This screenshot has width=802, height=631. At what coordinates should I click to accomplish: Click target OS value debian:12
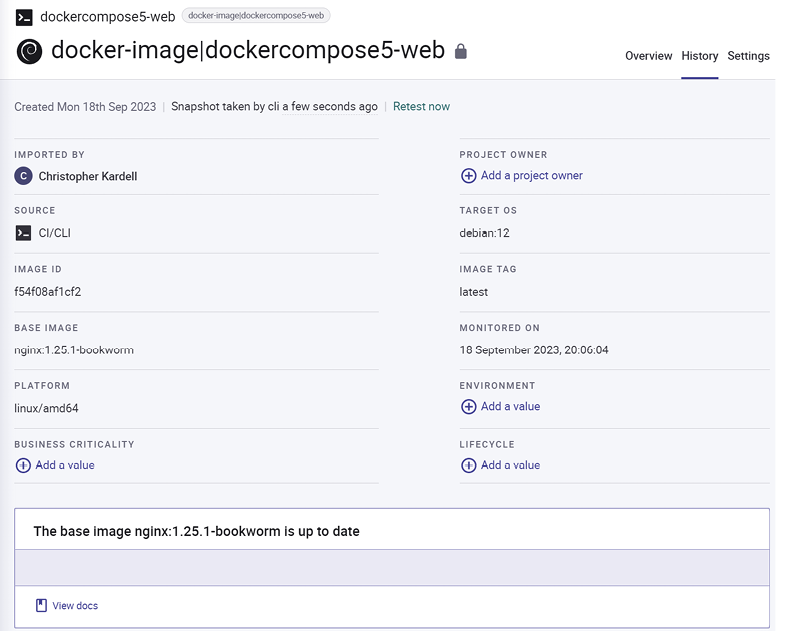(484, 233)
